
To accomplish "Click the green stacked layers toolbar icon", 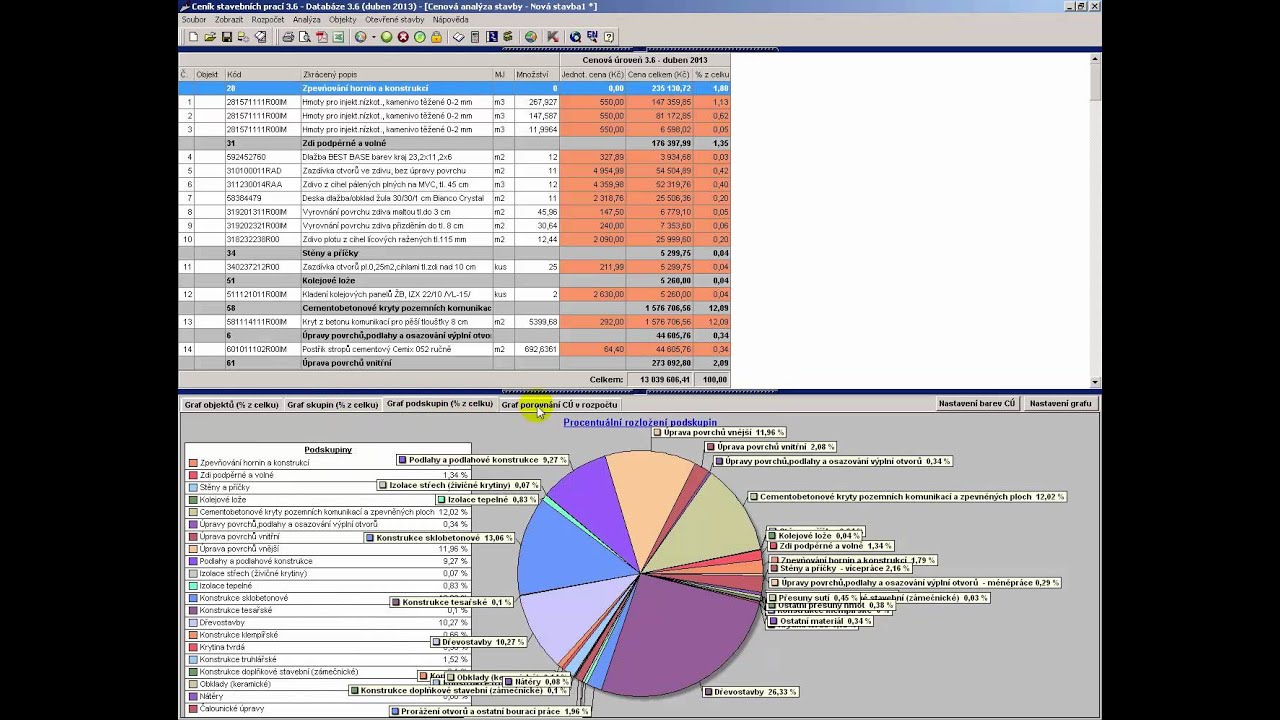I will coord(508,37).
